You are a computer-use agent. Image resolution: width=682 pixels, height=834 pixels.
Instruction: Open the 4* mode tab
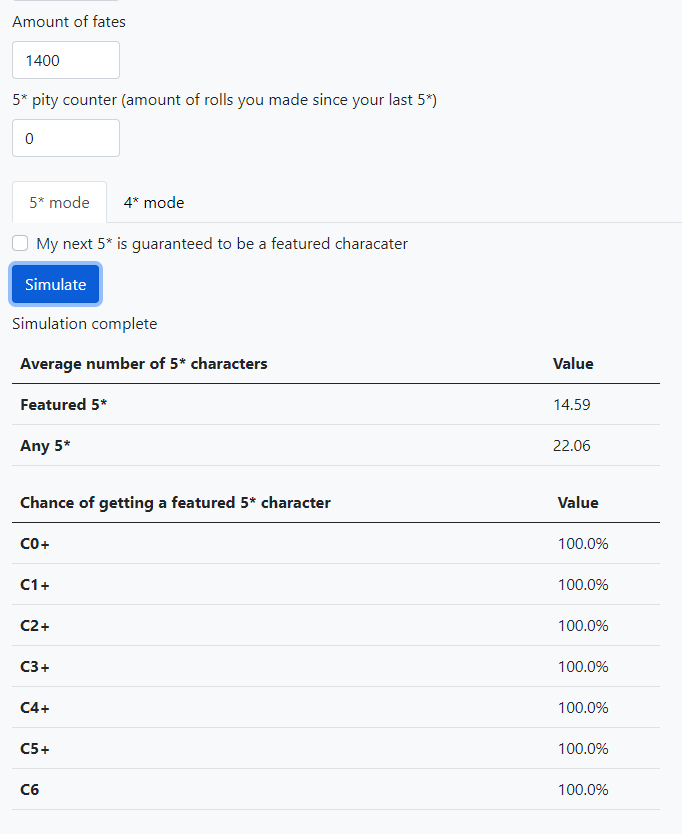tap(154, 202)
